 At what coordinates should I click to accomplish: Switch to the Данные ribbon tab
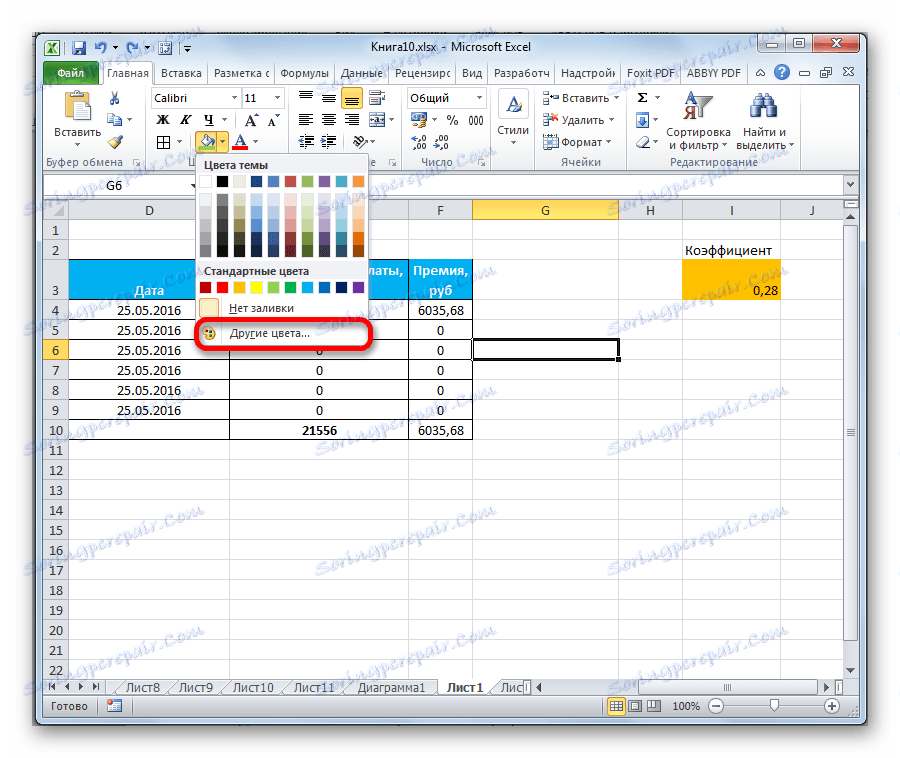(x=362, y=73)
